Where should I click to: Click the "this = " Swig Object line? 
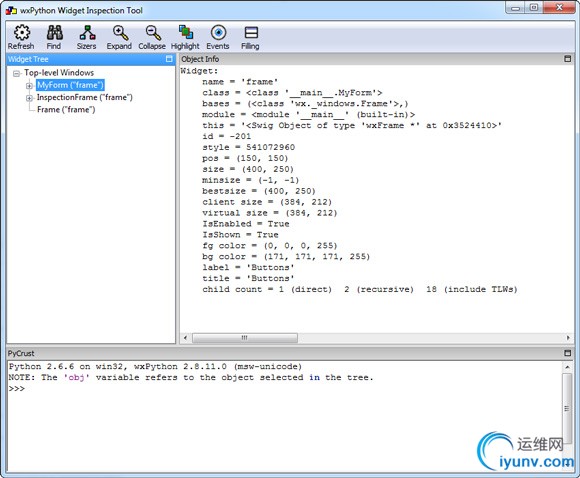pos(352,125)
